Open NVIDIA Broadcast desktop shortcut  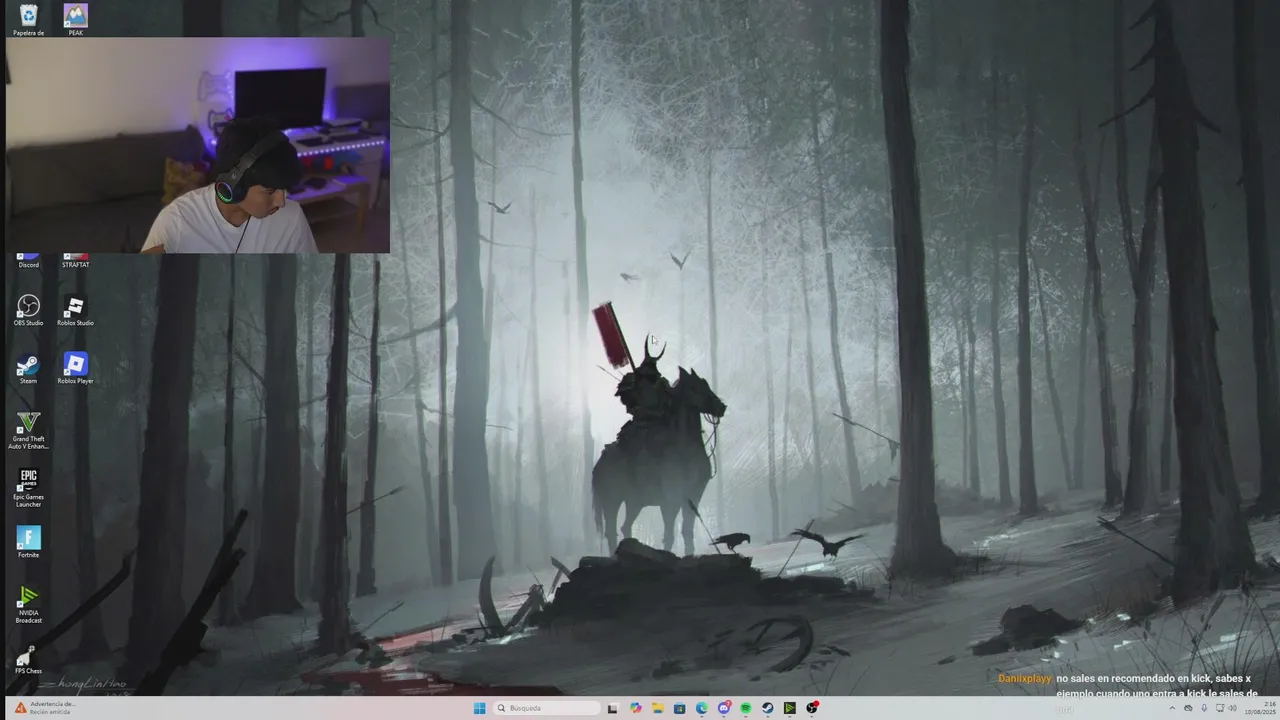(x=28, y=604)
